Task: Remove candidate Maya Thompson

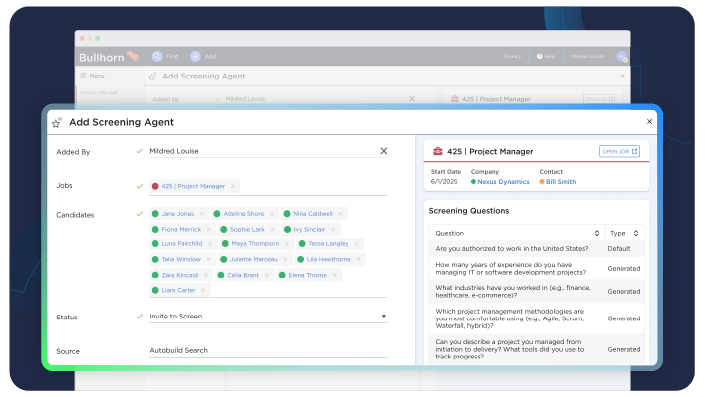Action: pyautogui.click(x=287, y=244)
